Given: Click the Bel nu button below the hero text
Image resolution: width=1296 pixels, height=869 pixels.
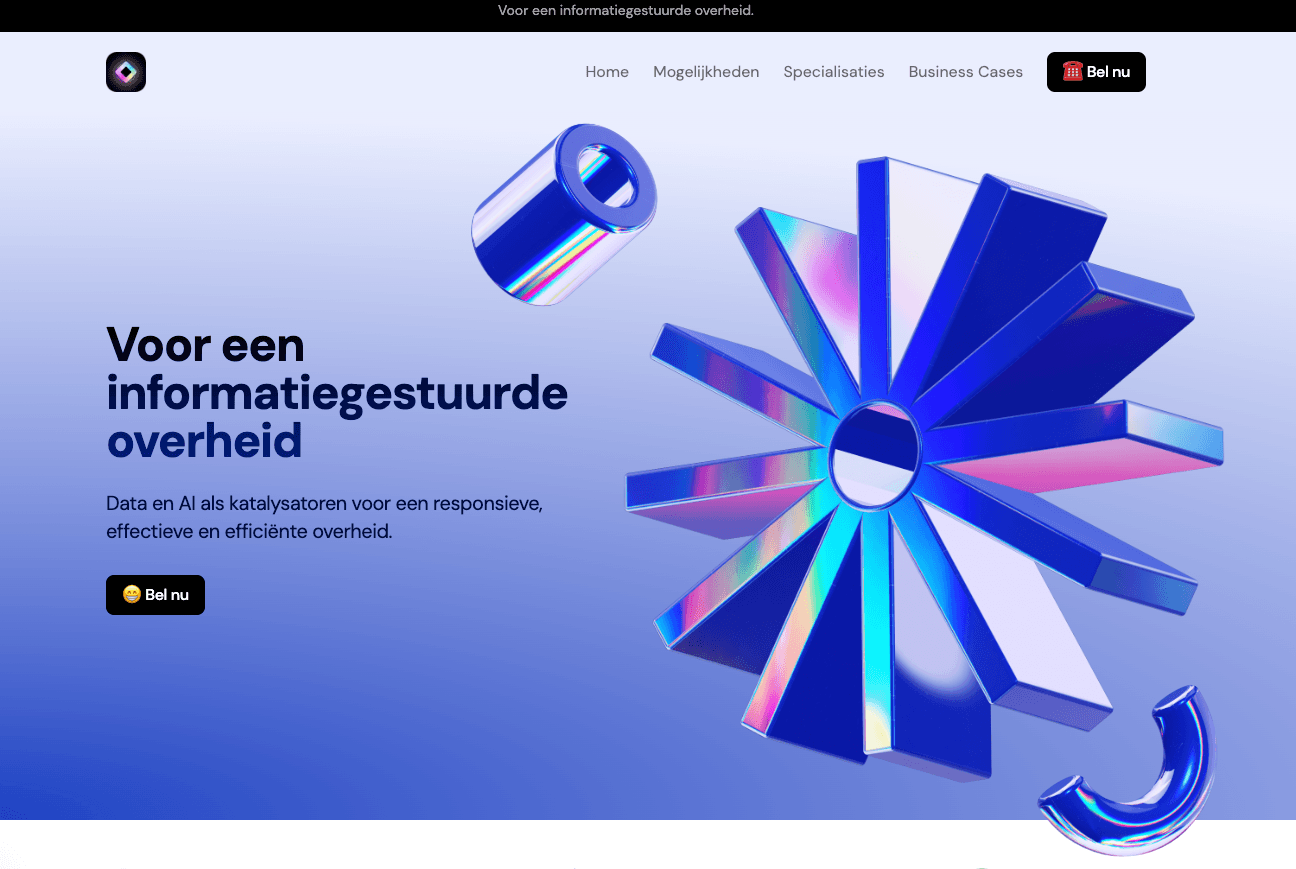Looking at the screenshot, I should coord(155,595).
